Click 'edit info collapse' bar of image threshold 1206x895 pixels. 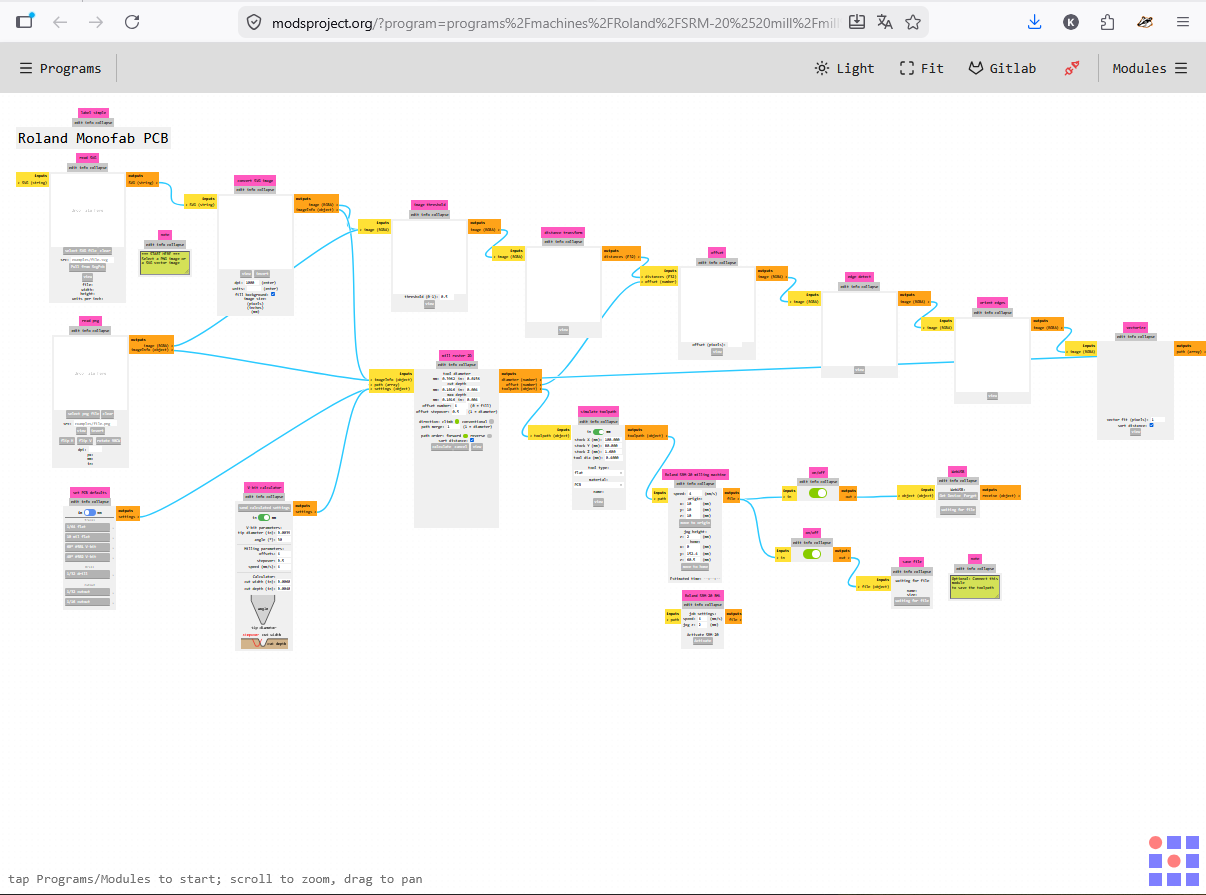tap(430, 214)
